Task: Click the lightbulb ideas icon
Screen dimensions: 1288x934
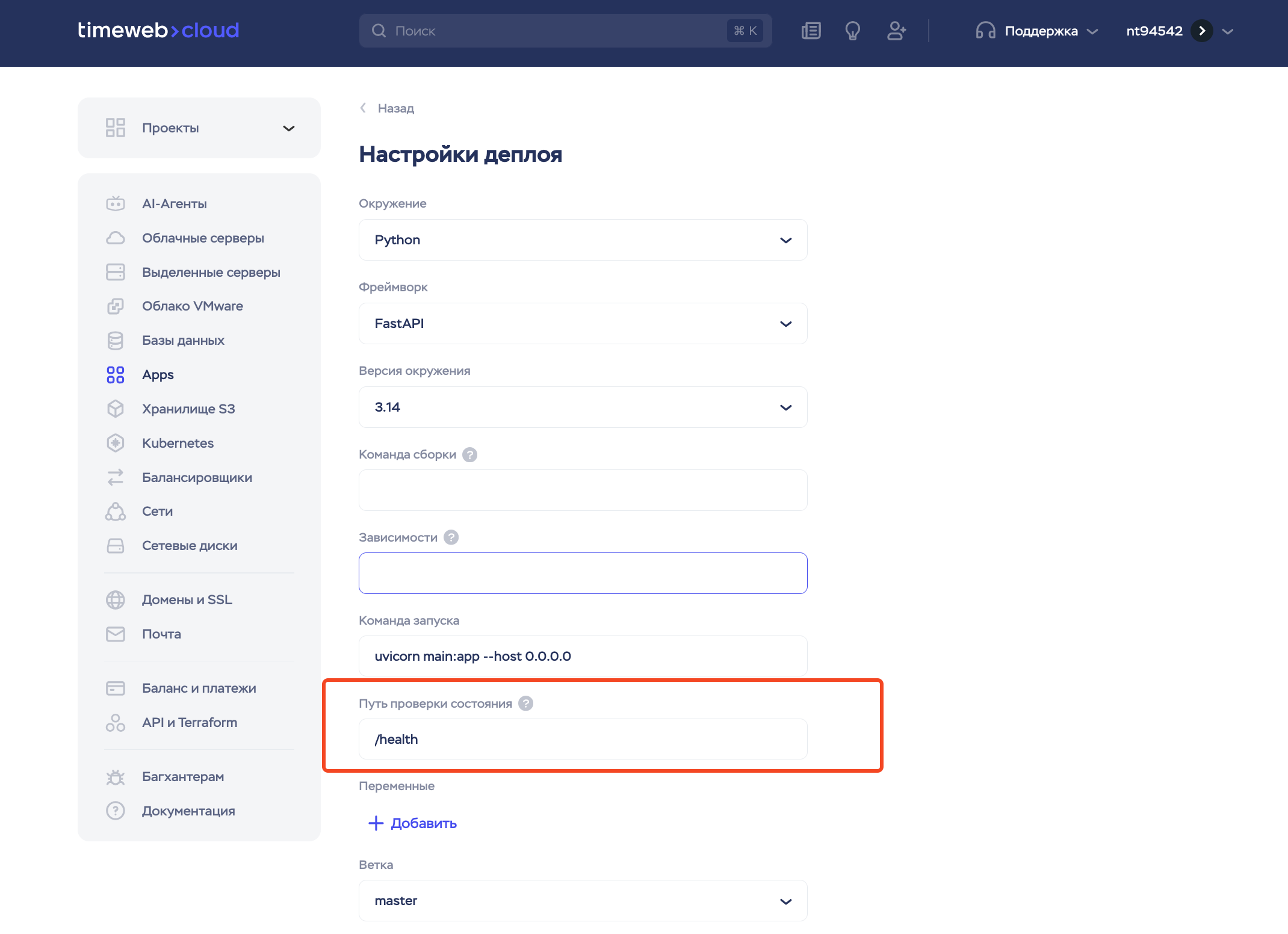Action: [x=852, y=31]
